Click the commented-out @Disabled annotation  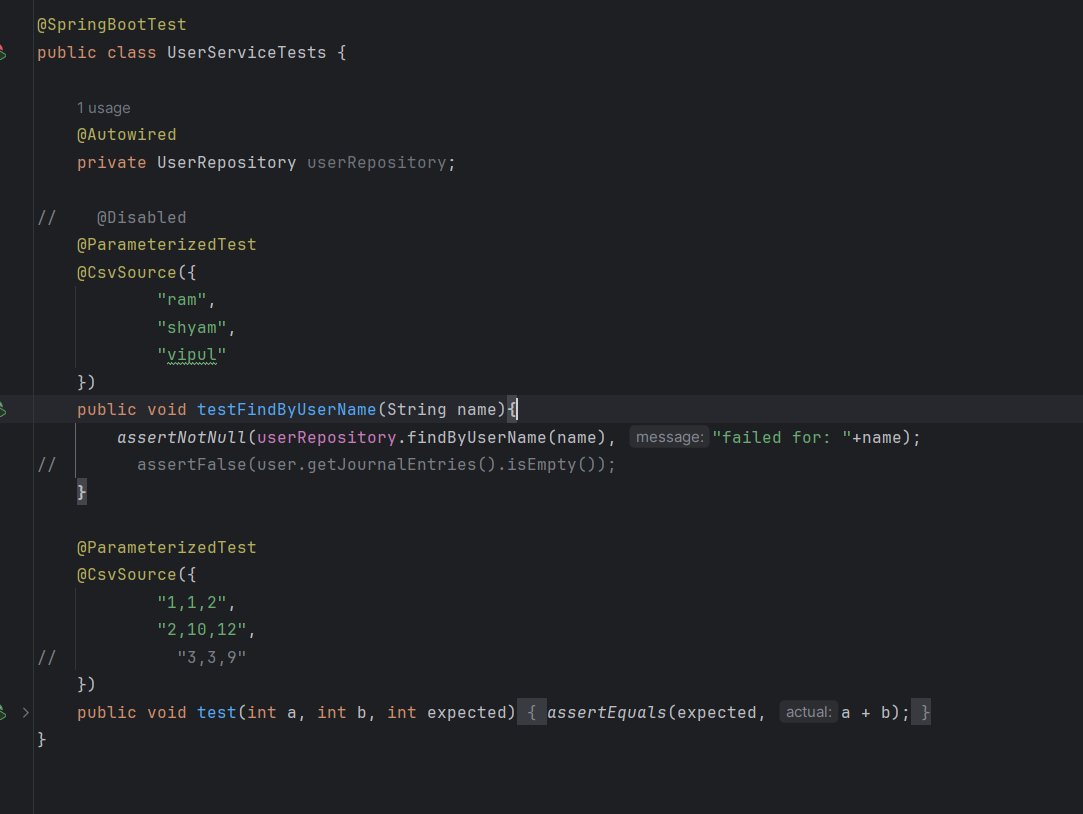142,217
